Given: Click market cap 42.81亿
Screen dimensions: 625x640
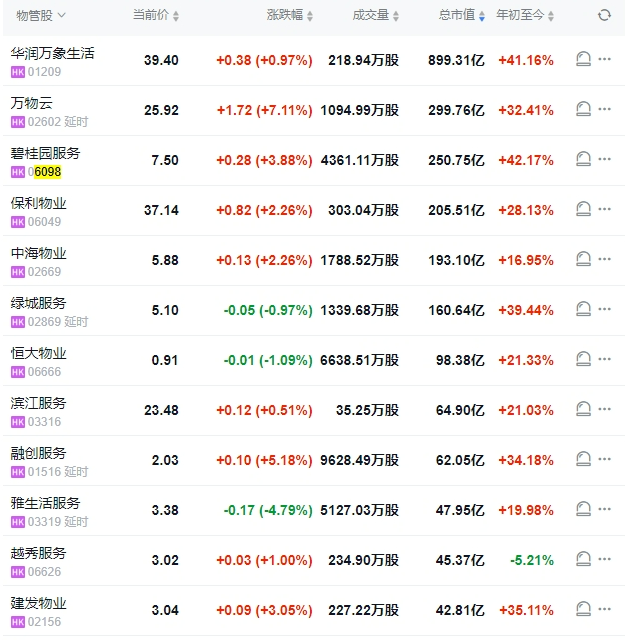Looking at the screenshot, I should coord(460,610).
